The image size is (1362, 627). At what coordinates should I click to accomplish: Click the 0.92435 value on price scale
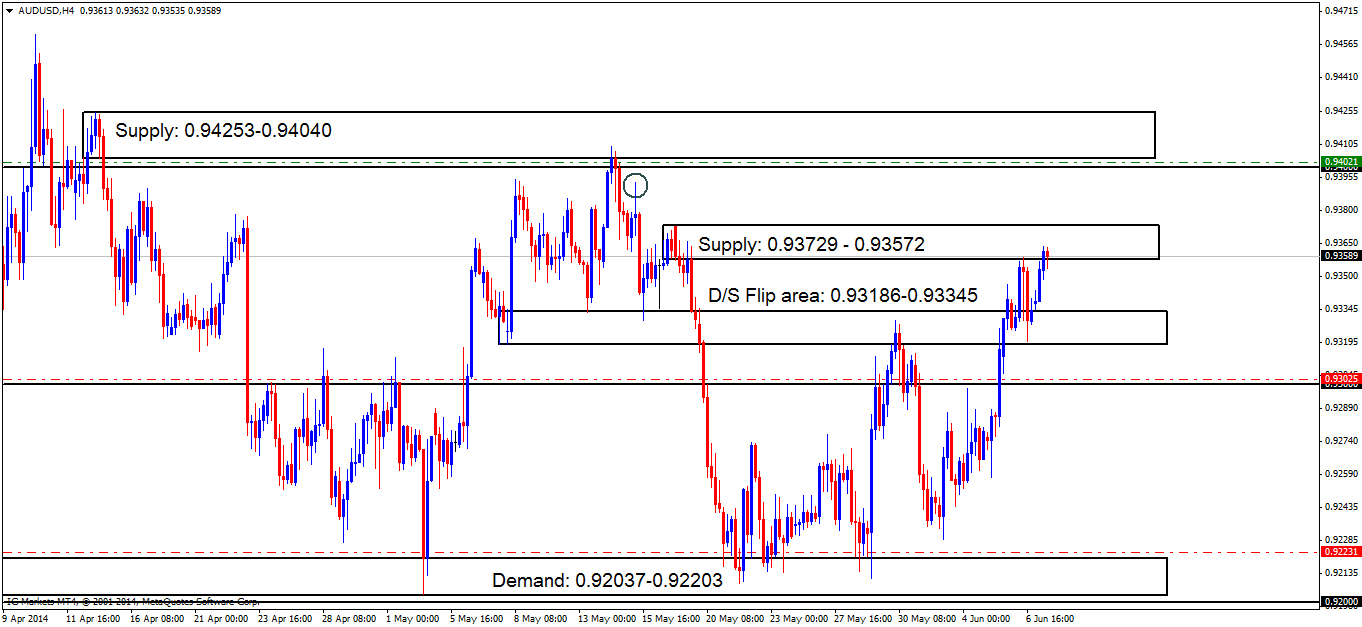pyautogui.click(x=1341, y=507)
